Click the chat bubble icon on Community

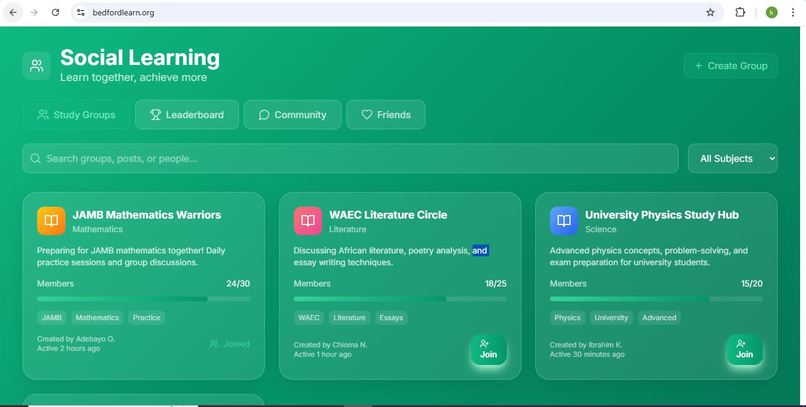pos(264,115)
